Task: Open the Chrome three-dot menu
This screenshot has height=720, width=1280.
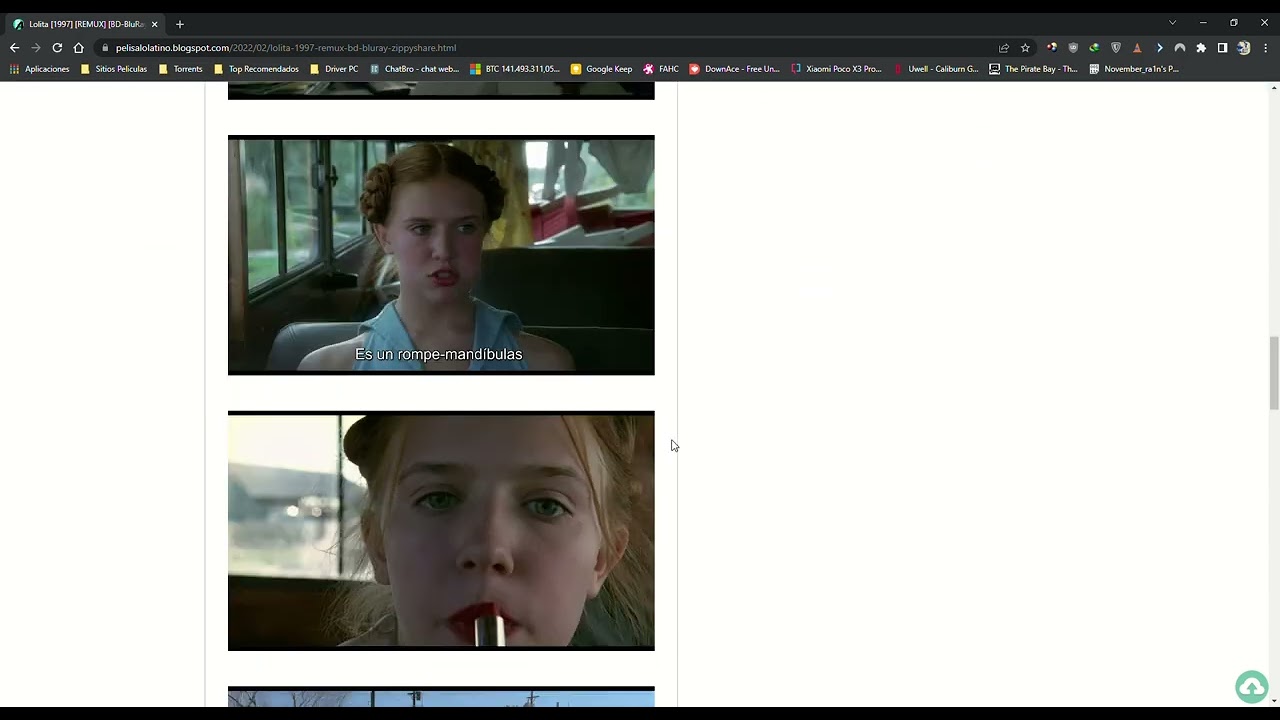Action: [x=1264, y=47]
